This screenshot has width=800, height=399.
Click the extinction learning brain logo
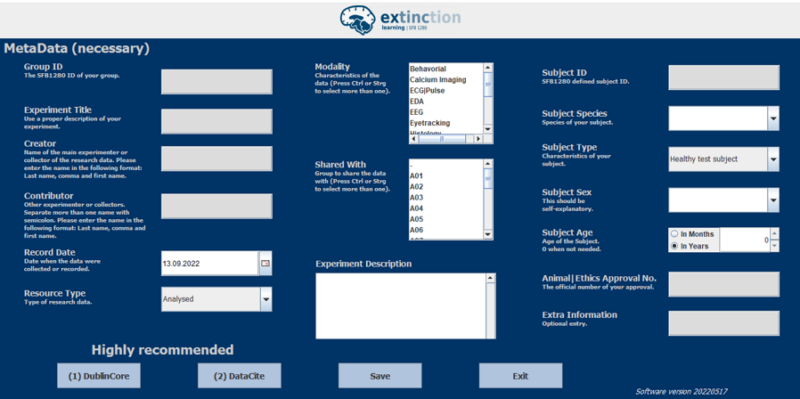(x=358, y=20)
